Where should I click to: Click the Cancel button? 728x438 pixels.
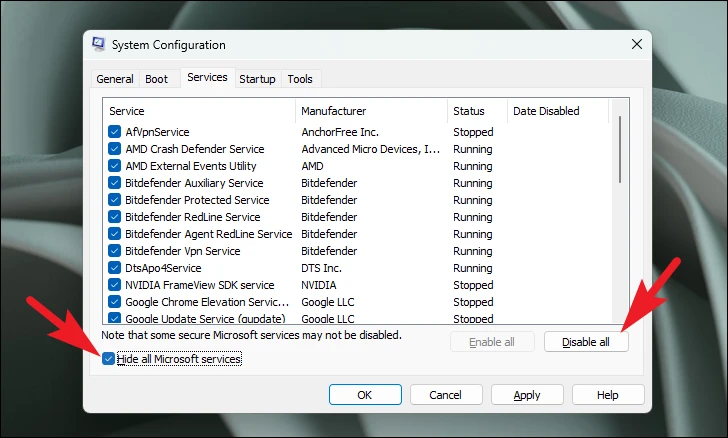pyautogui.click(x=446, y=395)
